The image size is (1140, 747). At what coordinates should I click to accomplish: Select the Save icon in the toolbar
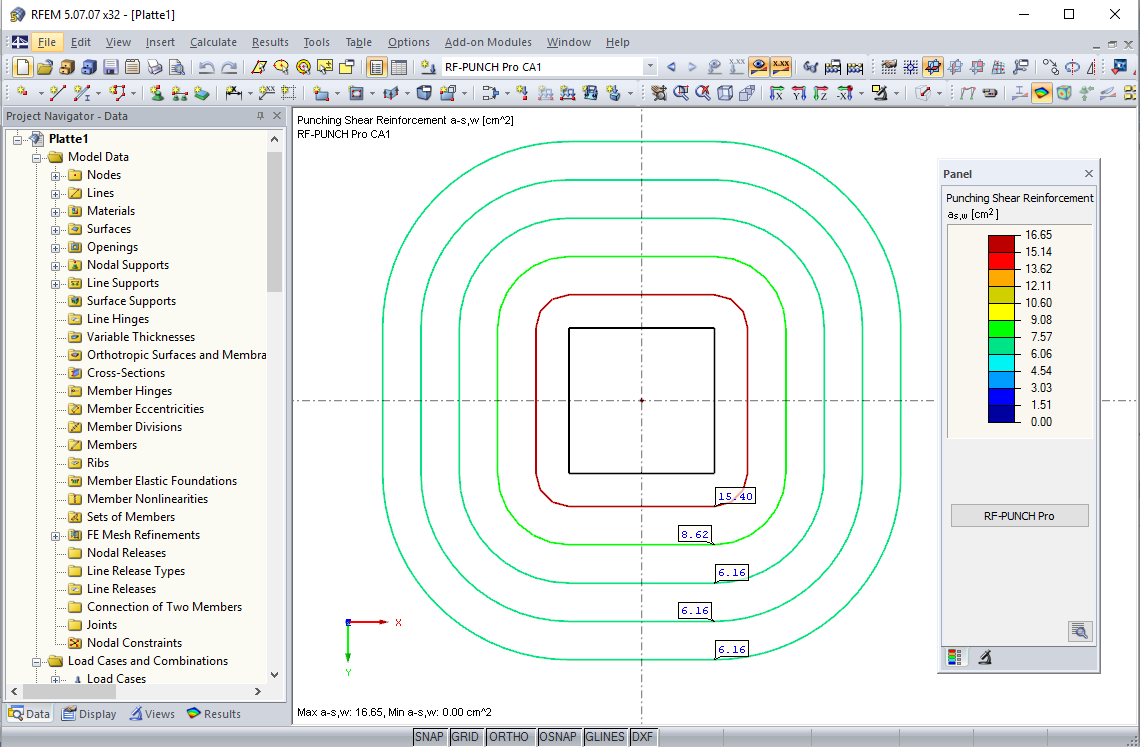(108, 67)
